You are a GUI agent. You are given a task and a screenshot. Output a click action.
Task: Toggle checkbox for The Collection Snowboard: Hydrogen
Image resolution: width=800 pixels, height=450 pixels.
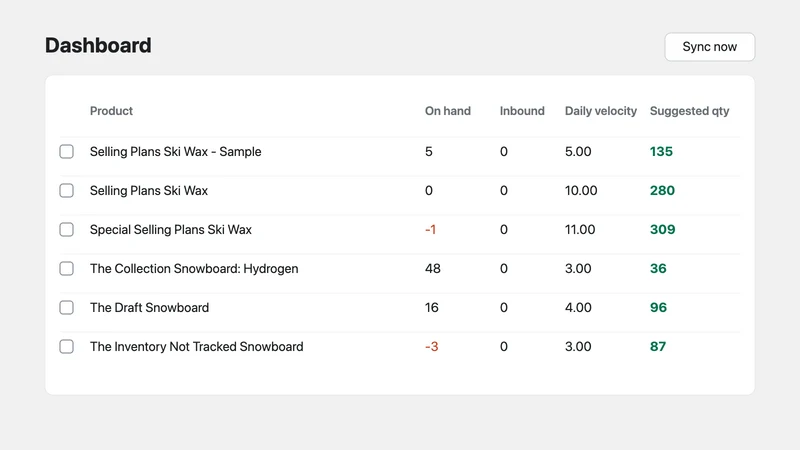[66, 268]
